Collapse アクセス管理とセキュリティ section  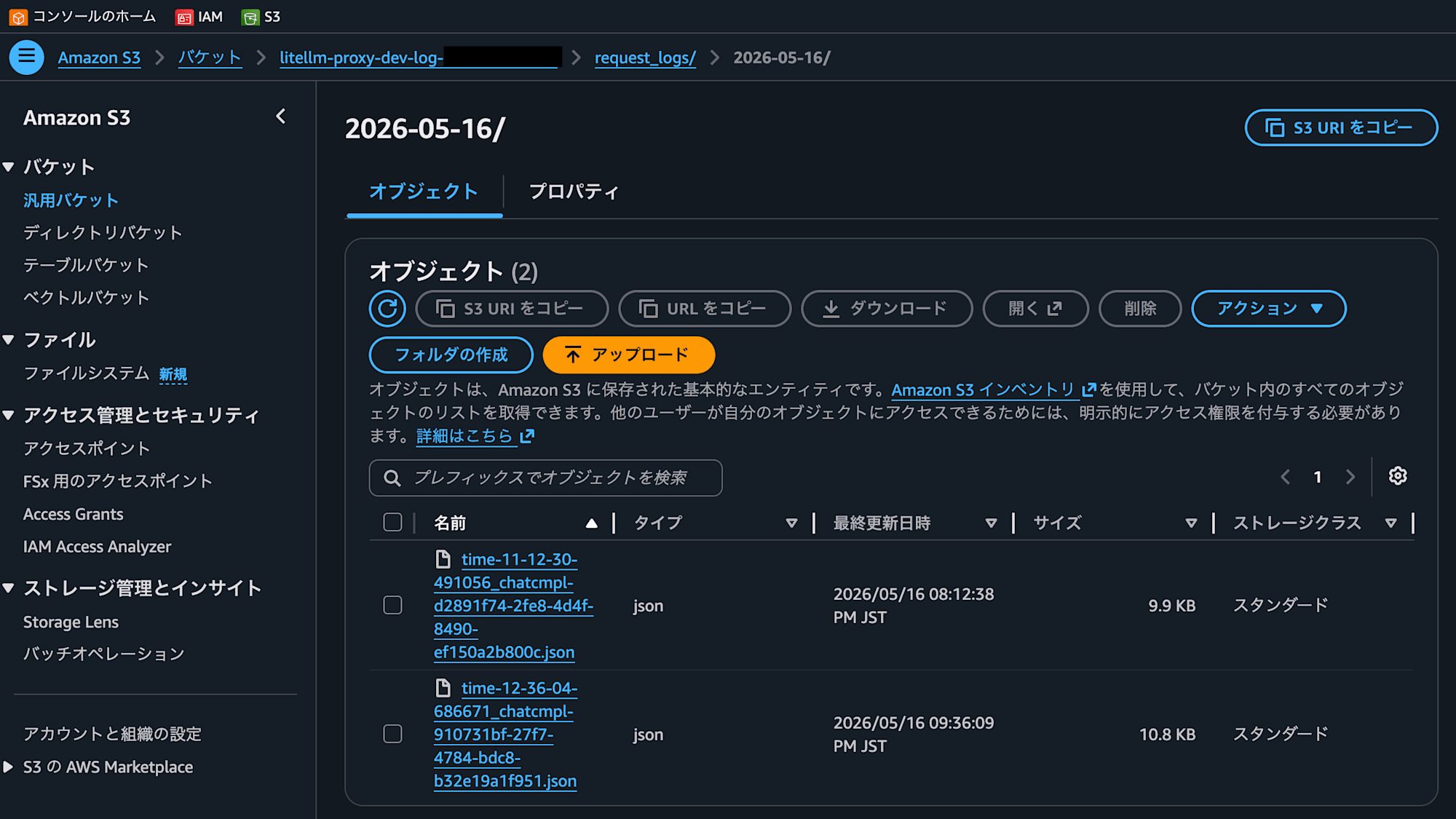tap(9, 415)
